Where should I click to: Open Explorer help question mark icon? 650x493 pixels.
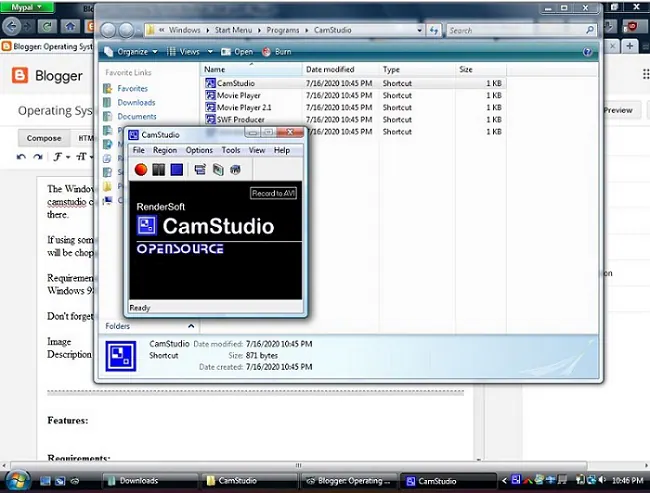coord(587,52)
